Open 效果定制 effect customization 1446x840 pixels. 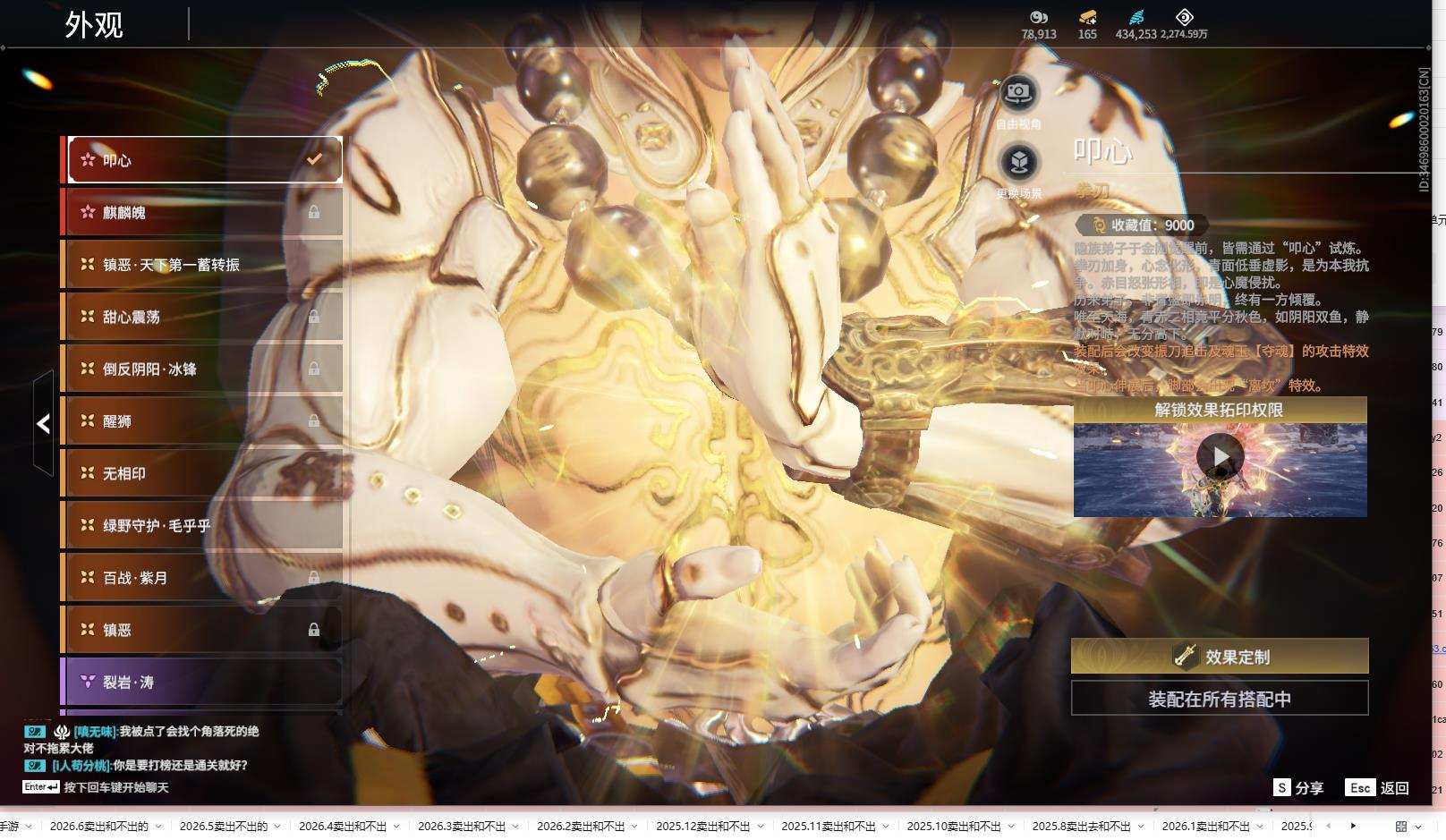click(1220, 656)
